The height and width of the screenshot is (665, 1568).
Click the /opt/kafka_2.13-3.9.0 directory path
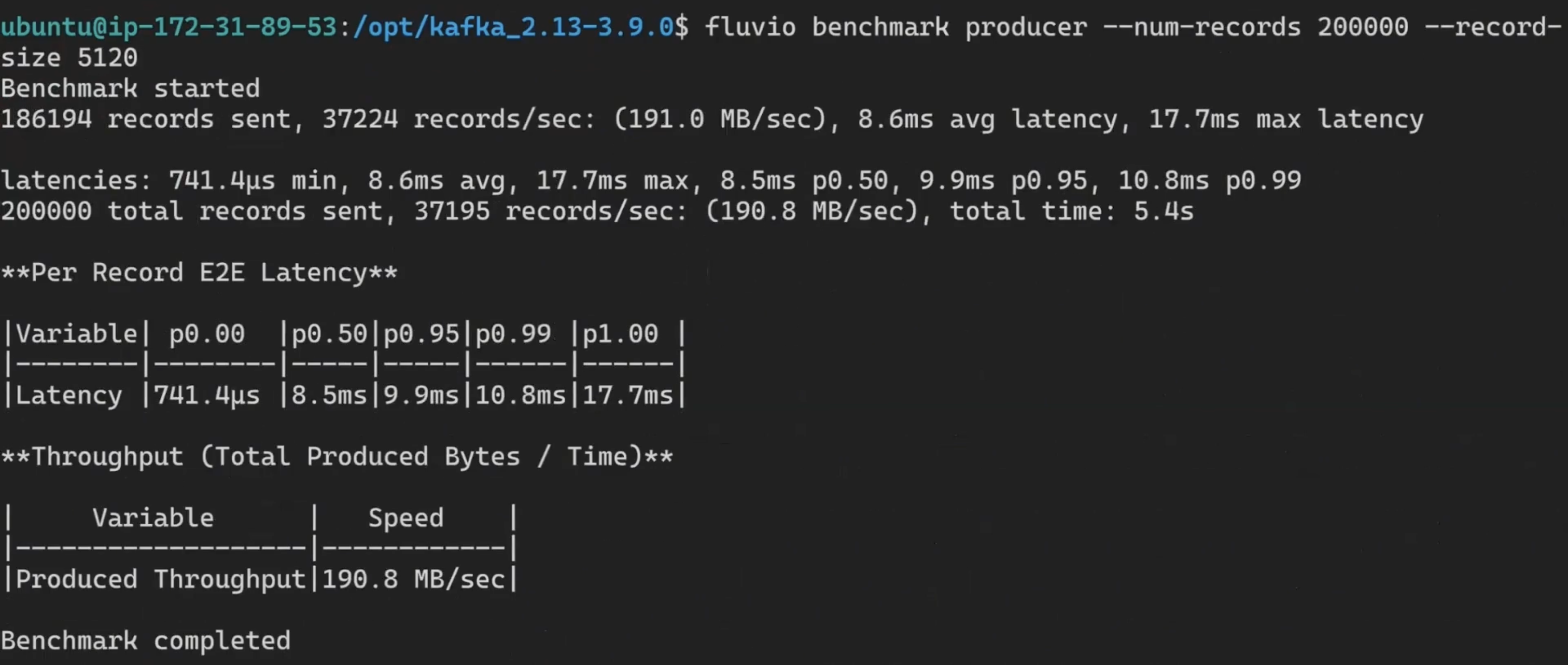[x=513, y=27]
